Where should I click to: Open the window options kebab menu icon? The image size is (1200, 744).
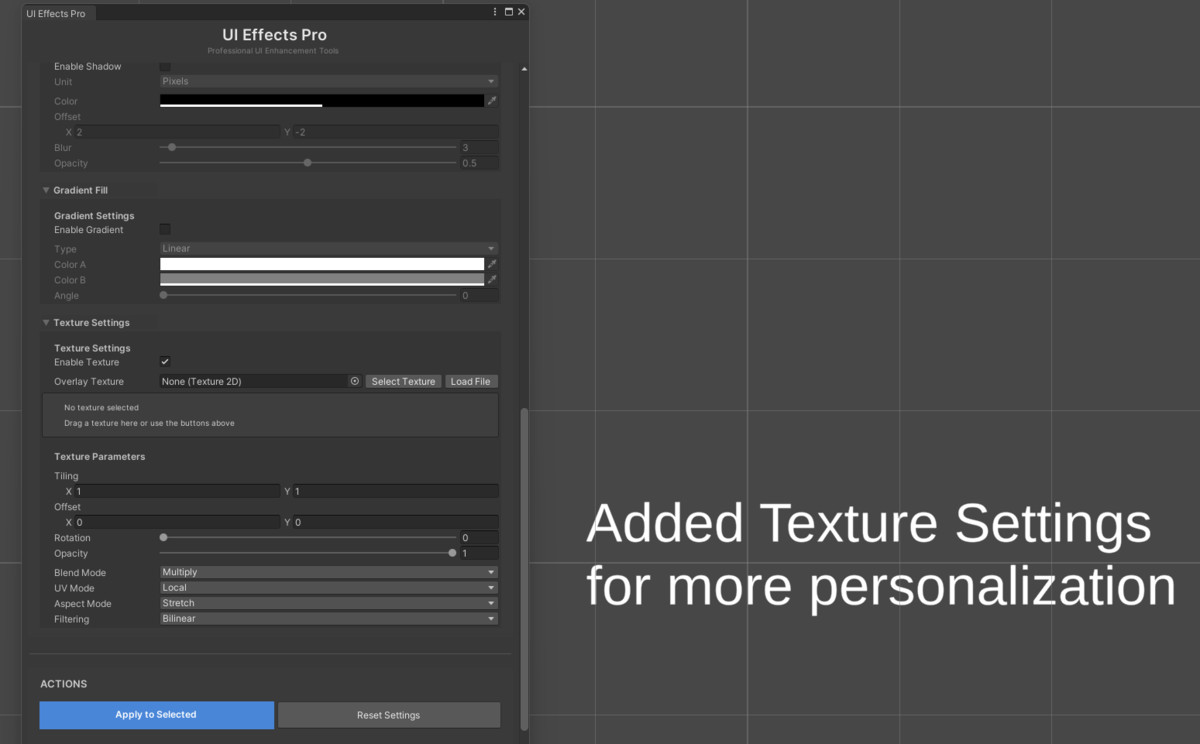[x=495, y=11]
